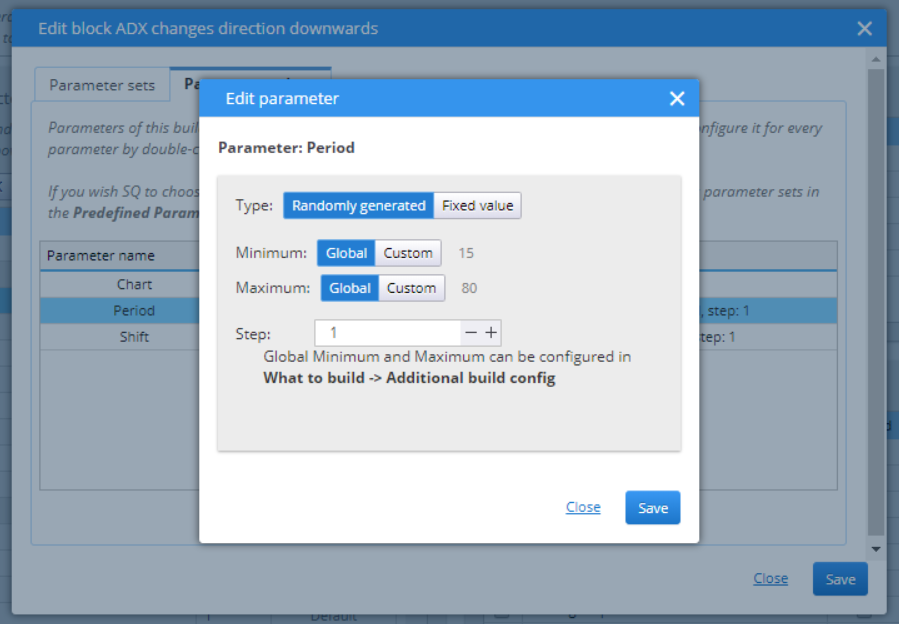
Task: Close the Edit block ADX window with X
Action: point(864,29)
